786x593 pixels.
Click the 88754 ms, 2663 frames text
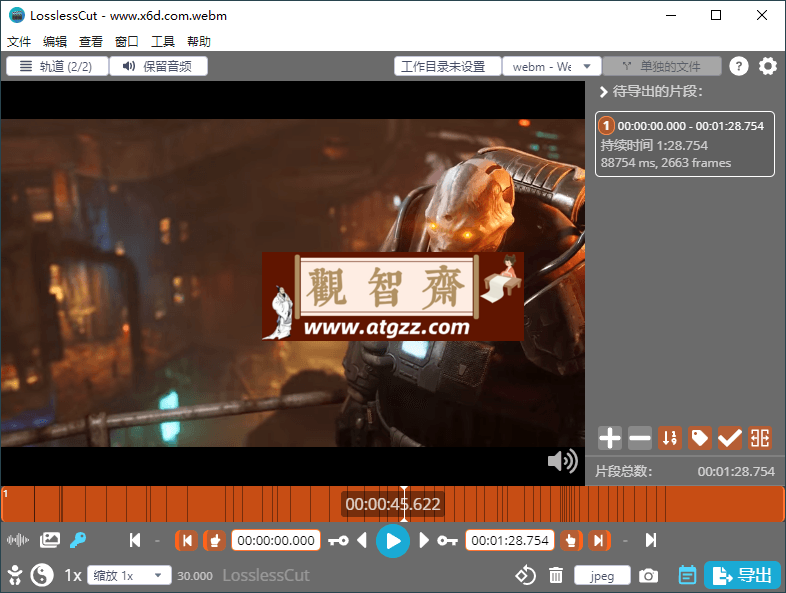[666, 163]
